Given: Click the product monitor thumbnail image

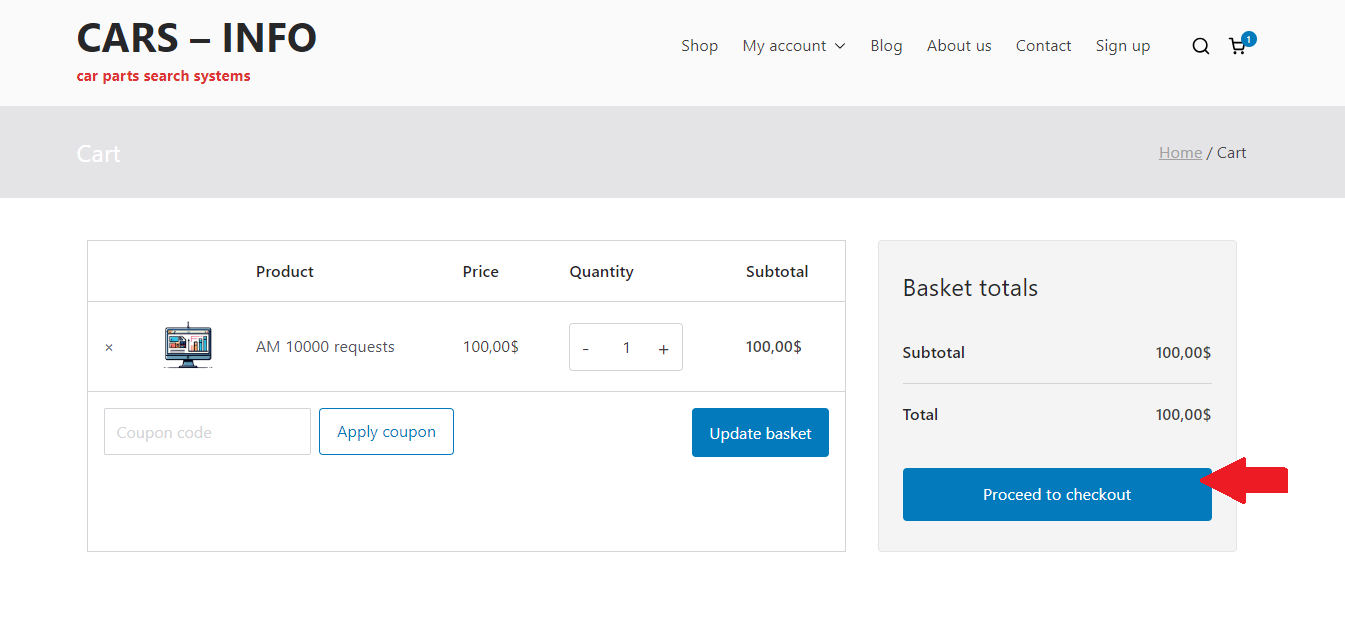Looking at the screenshot, I should tap(188, 346).
